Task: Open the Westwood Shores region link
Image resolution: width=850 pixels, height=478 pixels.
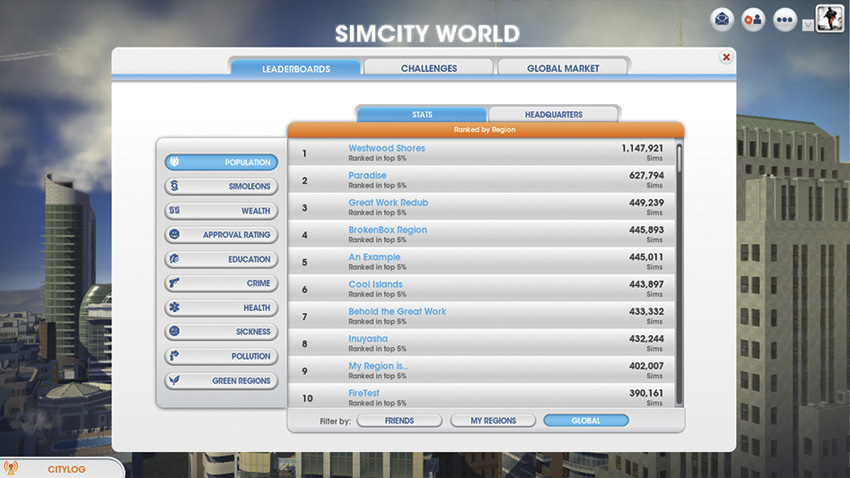Action: 387,148
